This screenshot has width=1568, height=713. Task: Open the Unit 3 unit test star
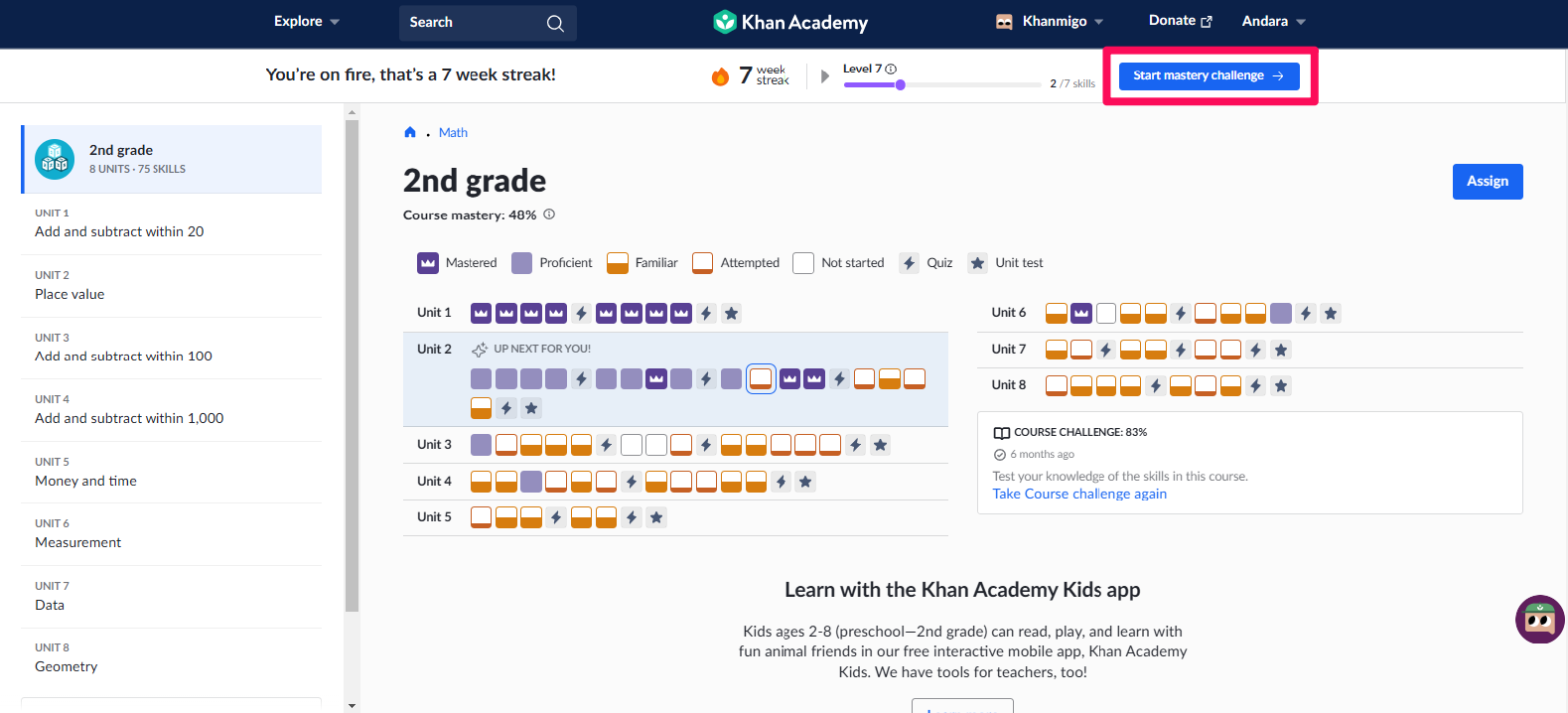click(x=880, y=445)
